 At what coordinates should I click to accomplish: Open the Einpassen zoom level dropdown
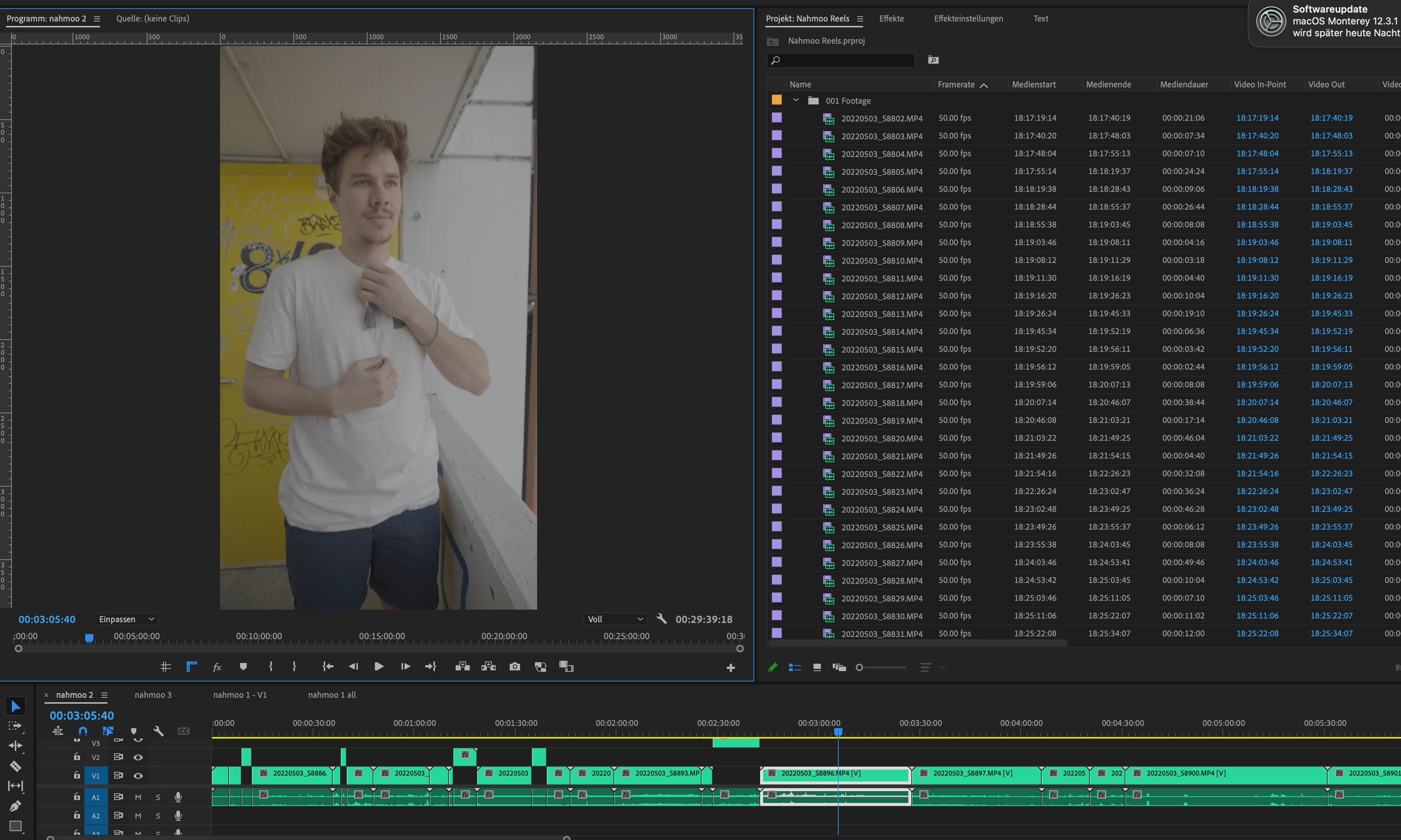[126, 619]
